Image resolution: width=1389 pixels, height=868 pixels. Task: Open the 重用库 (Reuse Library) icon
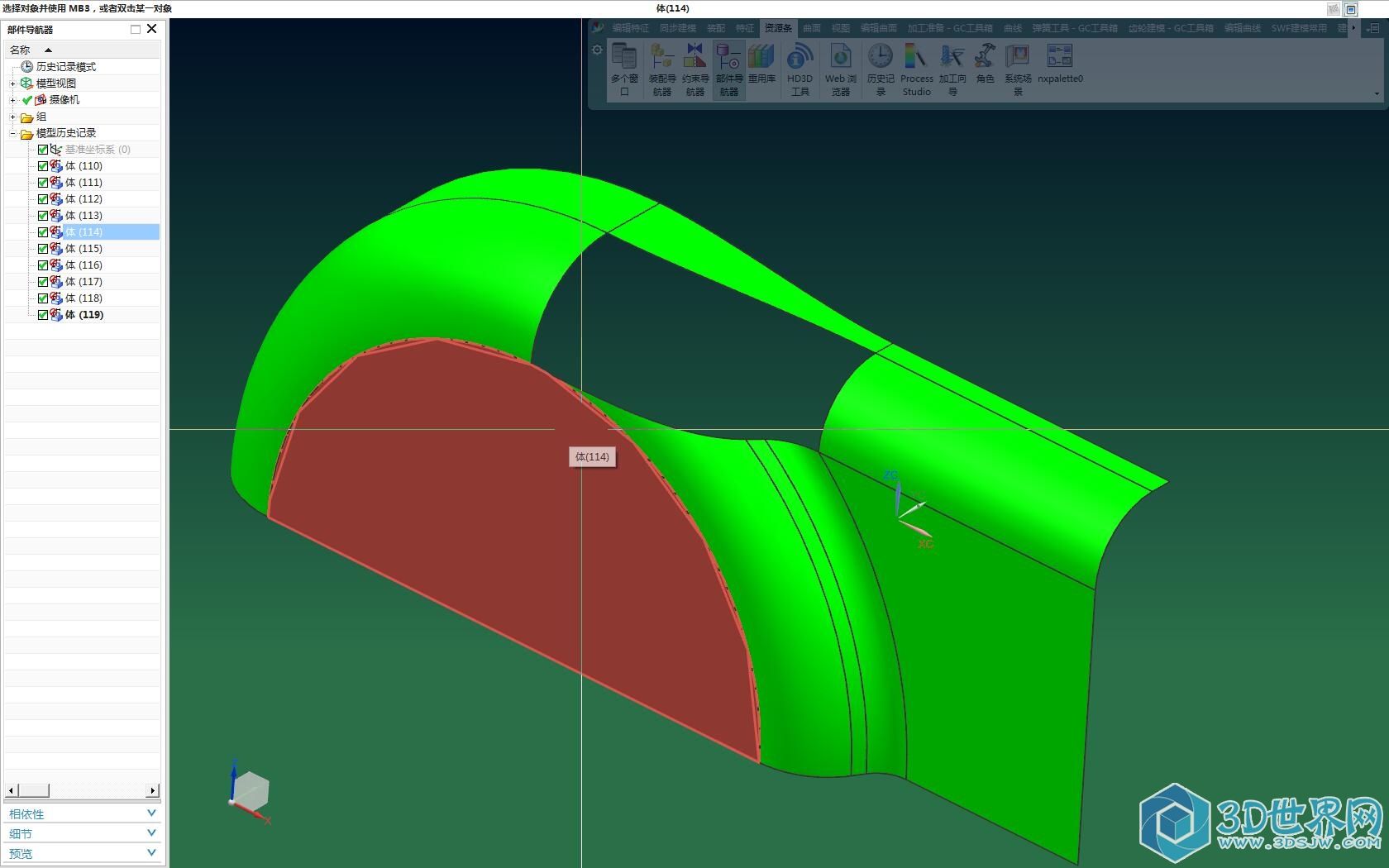coord(761,64)
